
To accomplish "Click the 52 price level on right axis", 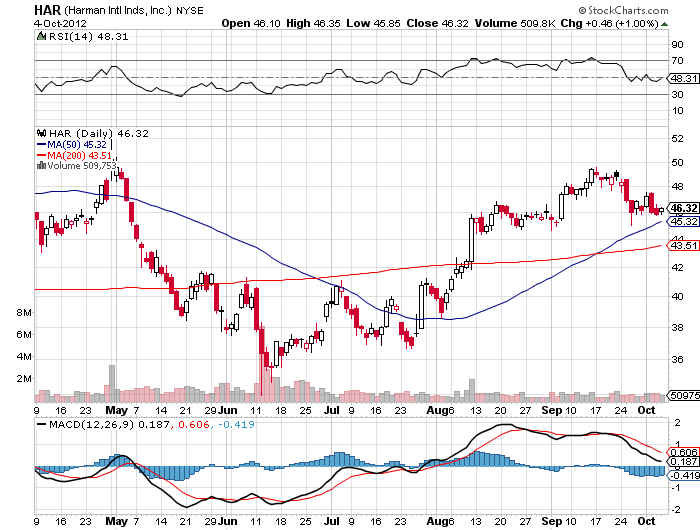I will pos(677,138).
